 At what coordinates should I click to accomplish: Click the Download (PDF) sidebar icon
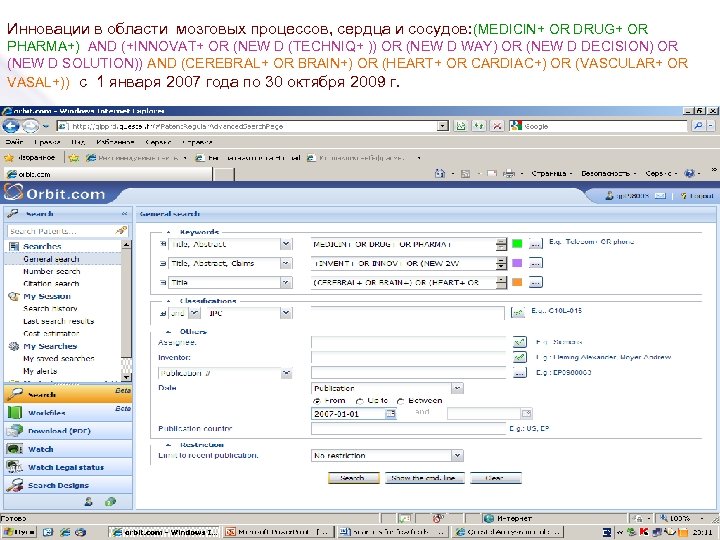tap(15, 431)
